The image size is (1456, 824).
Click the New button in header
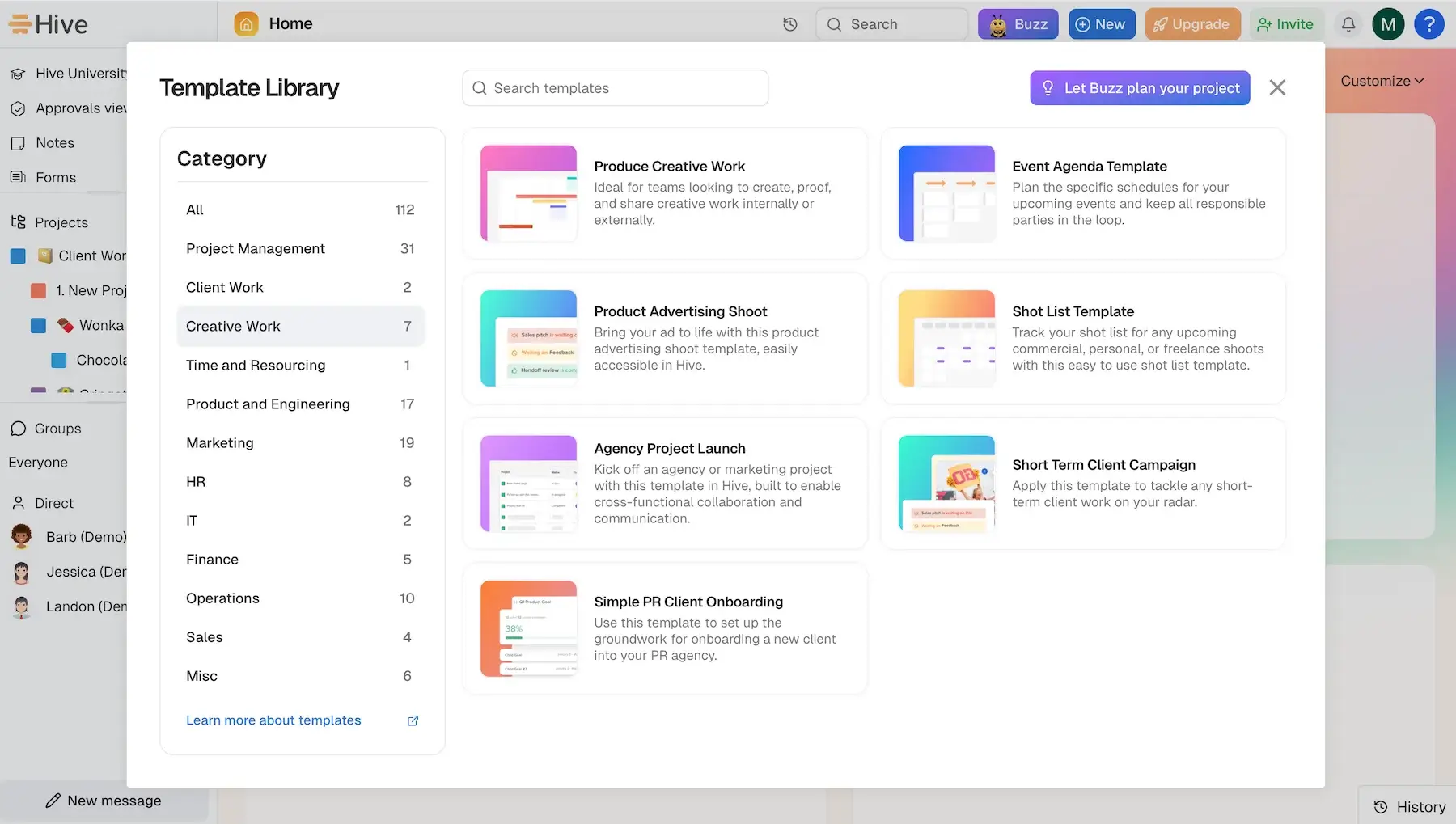click(x=1102, y=24)
